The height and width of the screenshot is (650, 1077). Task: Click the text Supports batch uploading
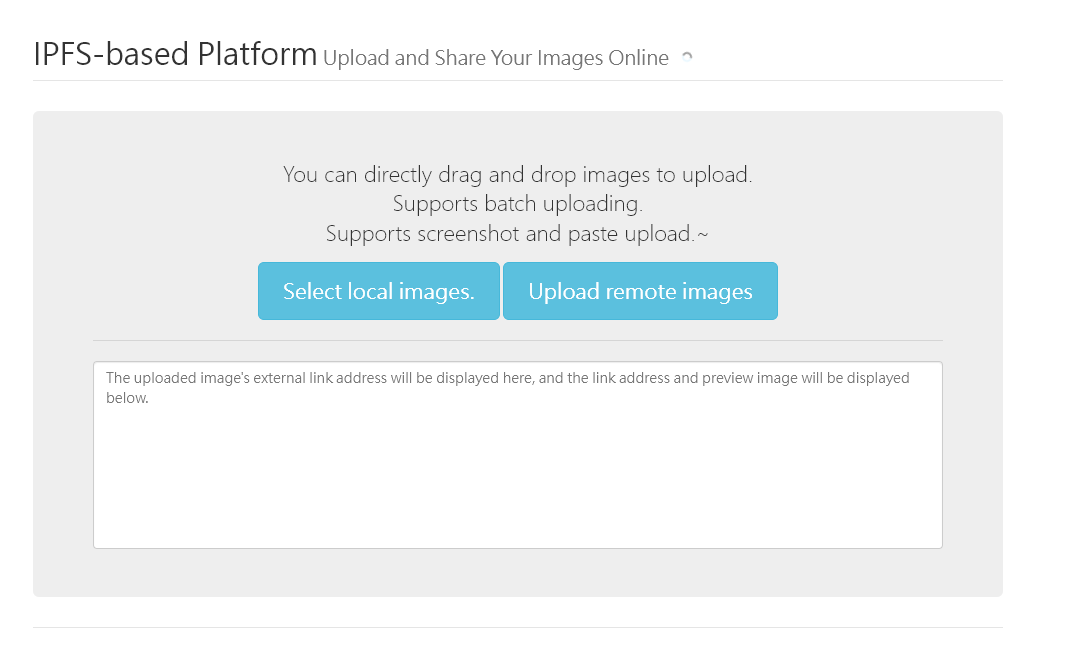[517, 203]
